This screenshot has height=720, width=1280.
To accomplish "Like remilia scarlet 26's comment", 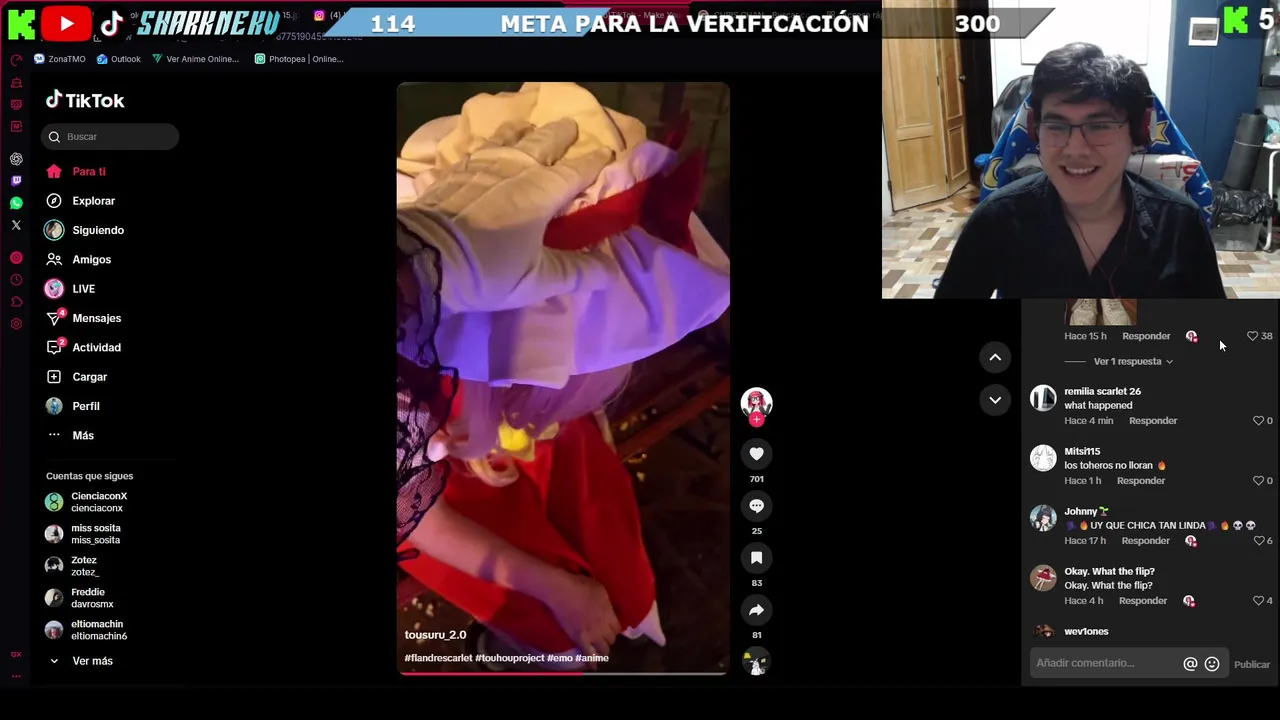I will 1258,421.
